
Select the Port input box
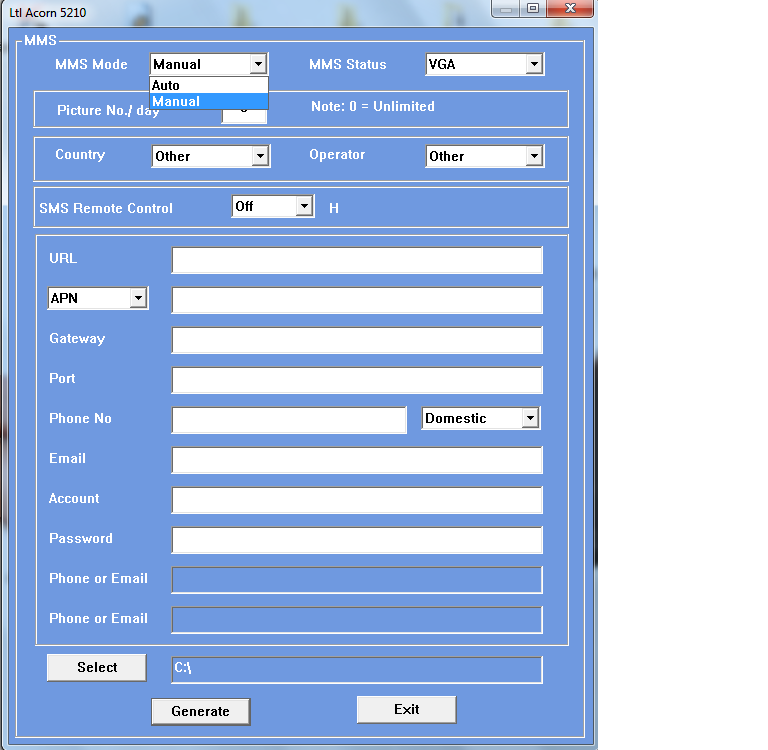(x=356, y=380)
